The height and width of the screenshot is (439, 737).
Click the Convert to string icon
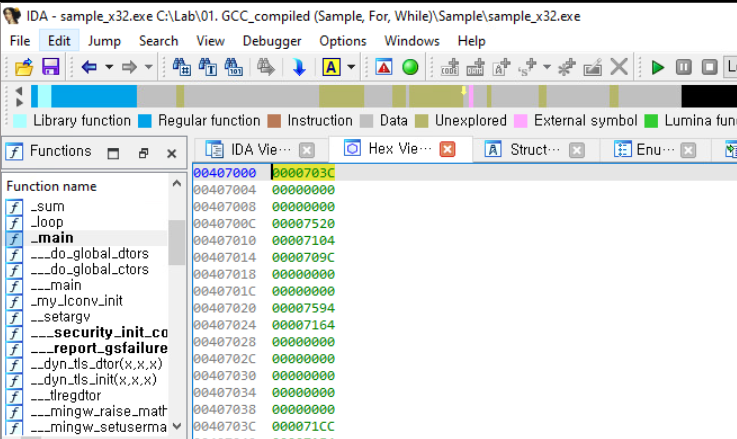coord(501,67)
